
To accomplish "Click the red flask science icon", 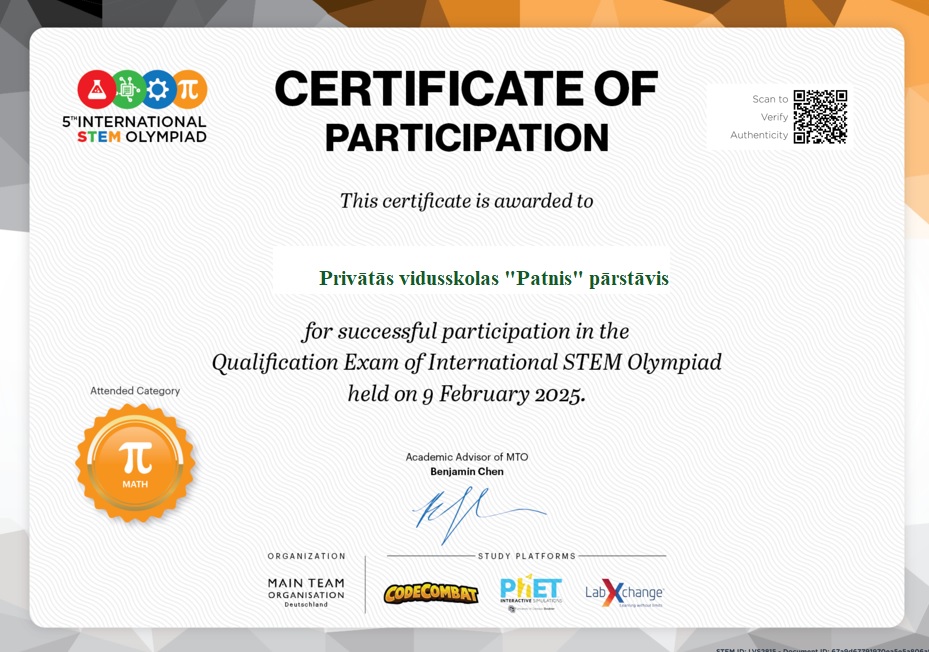I will (x=96, y=90).
